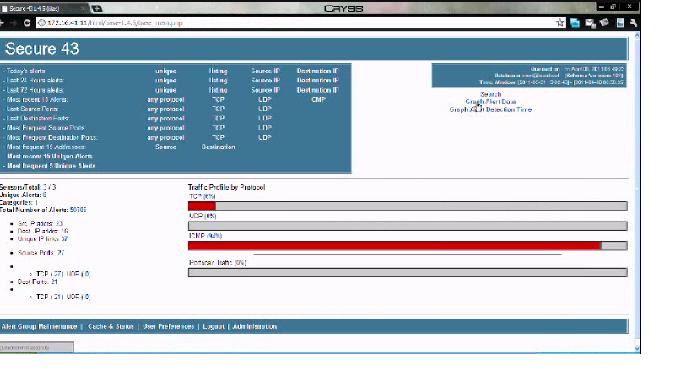This screenshot has width=683, height=384.
Task: Open the mail extension icon
Action: pos(590,23)
